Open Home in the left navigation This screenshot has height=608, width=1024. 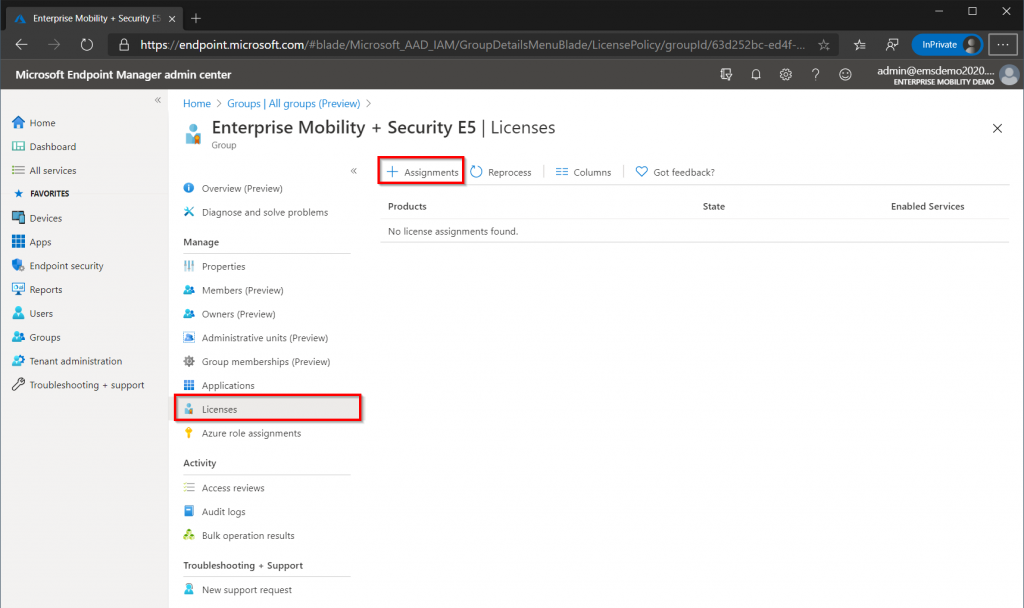[33, 123]
